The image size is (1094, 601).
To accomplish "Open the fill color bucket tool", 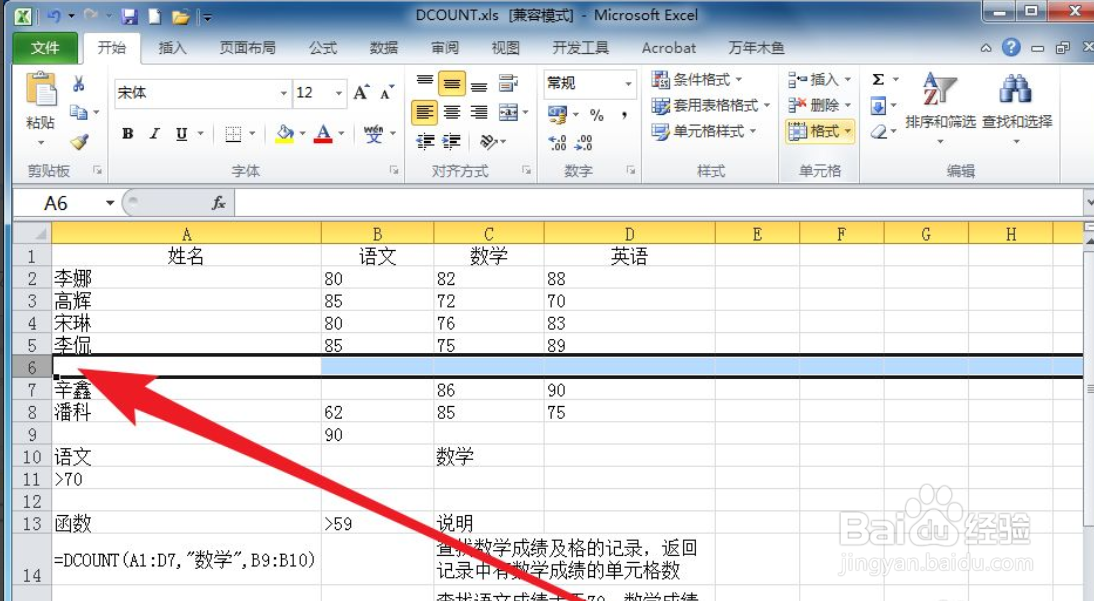I will tap(286, 132).
